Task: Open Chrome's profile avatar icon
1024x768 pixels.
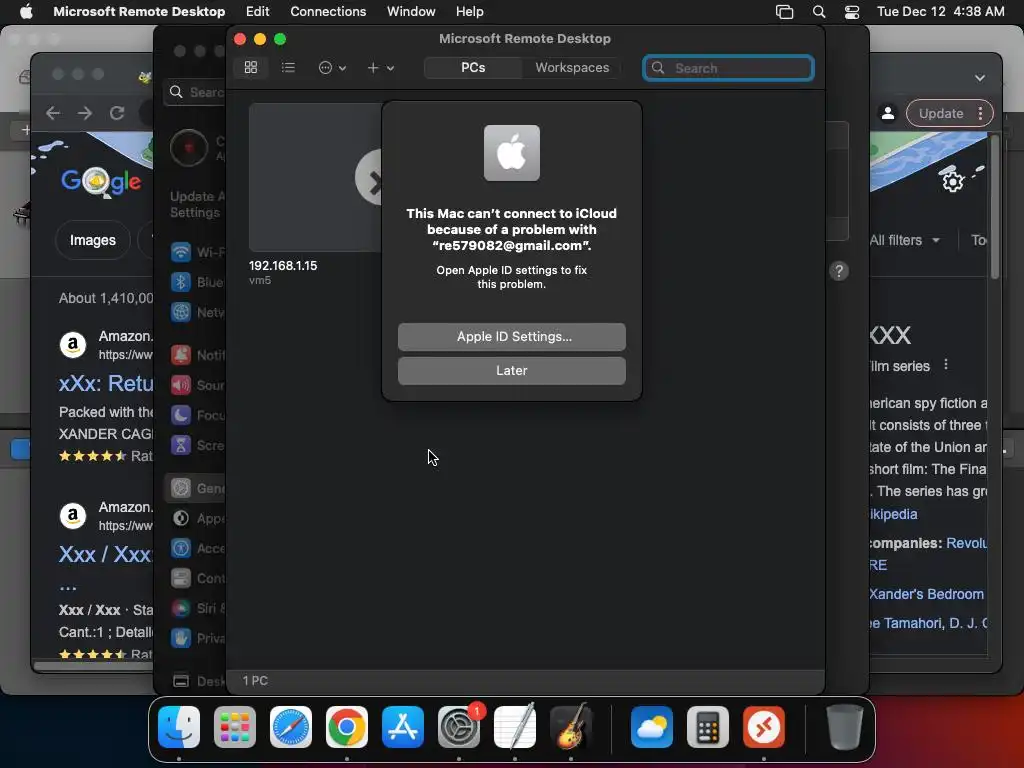Action: pos(888,113)
